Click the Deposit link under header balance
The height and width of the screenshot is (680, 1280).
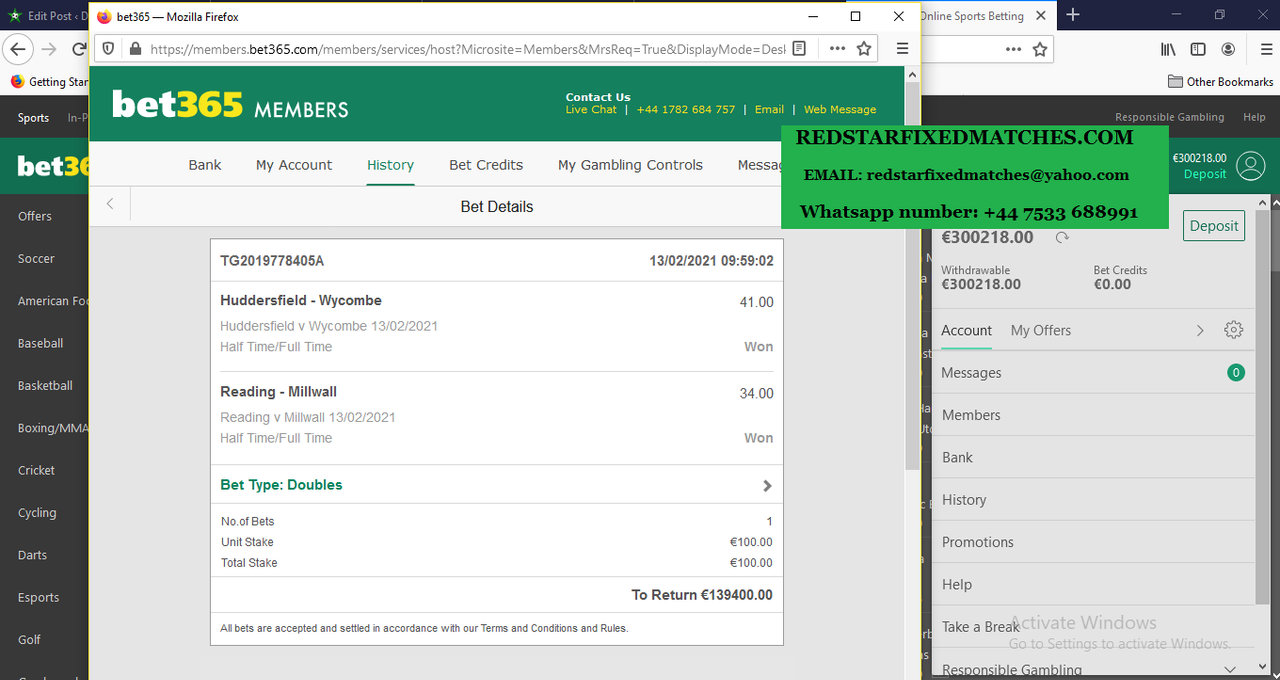point(1205,174)
